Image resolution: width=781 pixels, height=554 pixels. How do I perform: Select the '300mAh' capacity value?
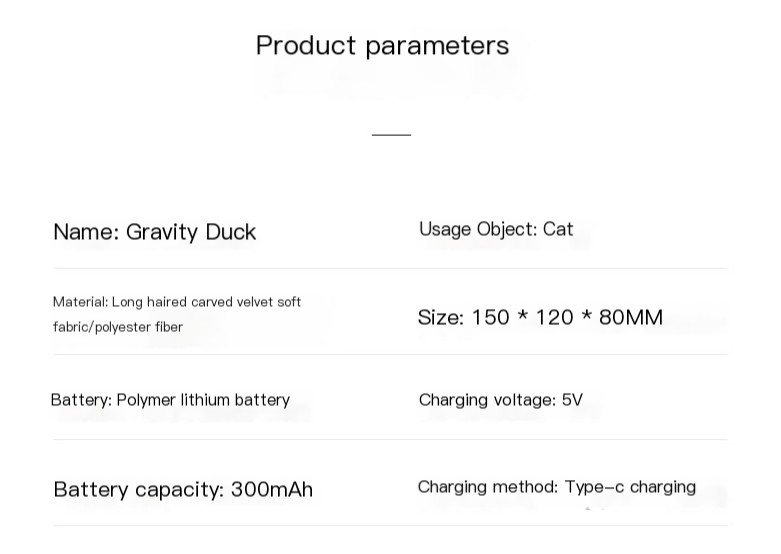point(272,490)
